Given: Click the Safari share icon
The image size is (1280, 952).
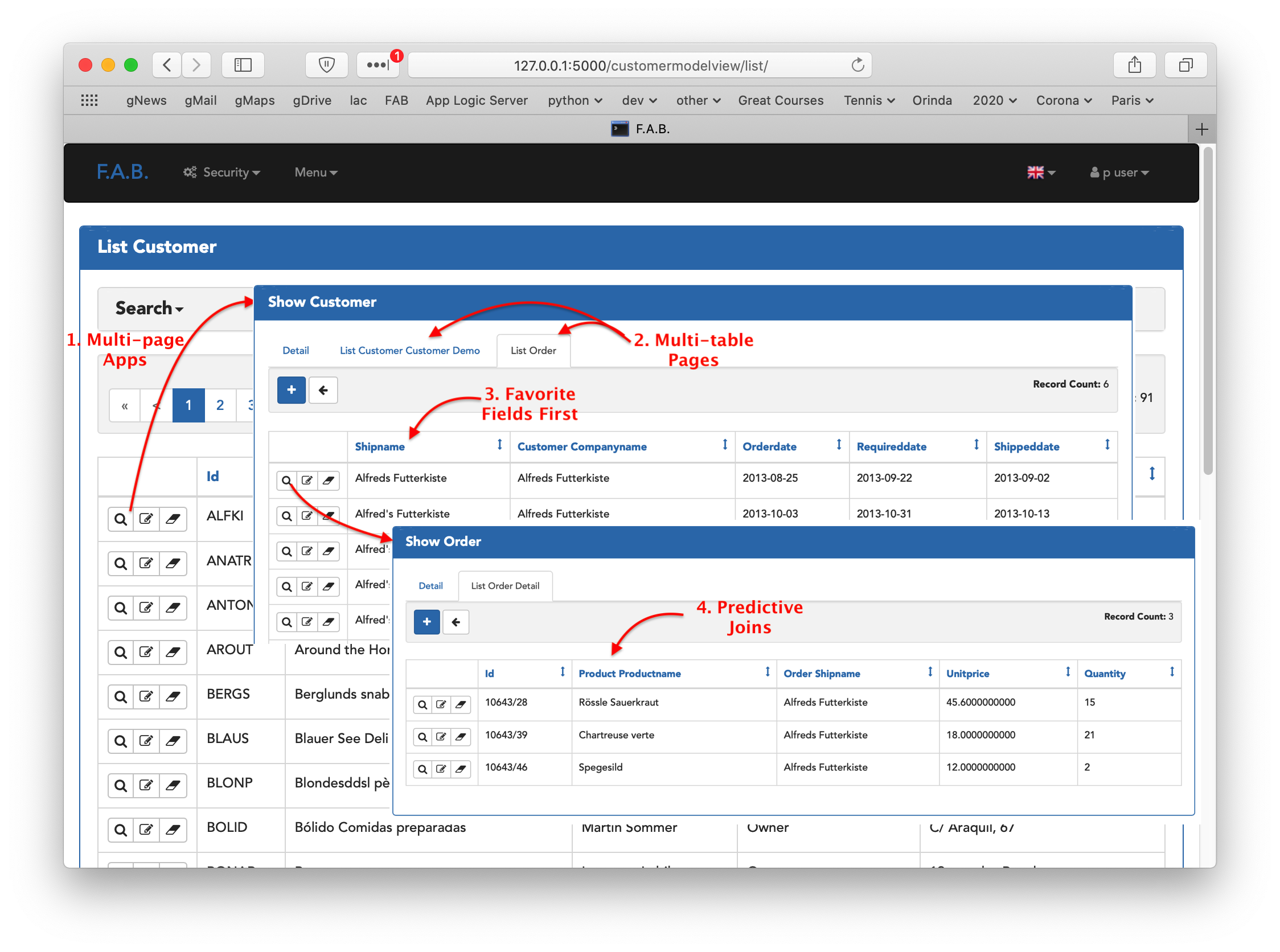Looking at the screenshot, I should pyautogui.click(x=1134, y=65).
